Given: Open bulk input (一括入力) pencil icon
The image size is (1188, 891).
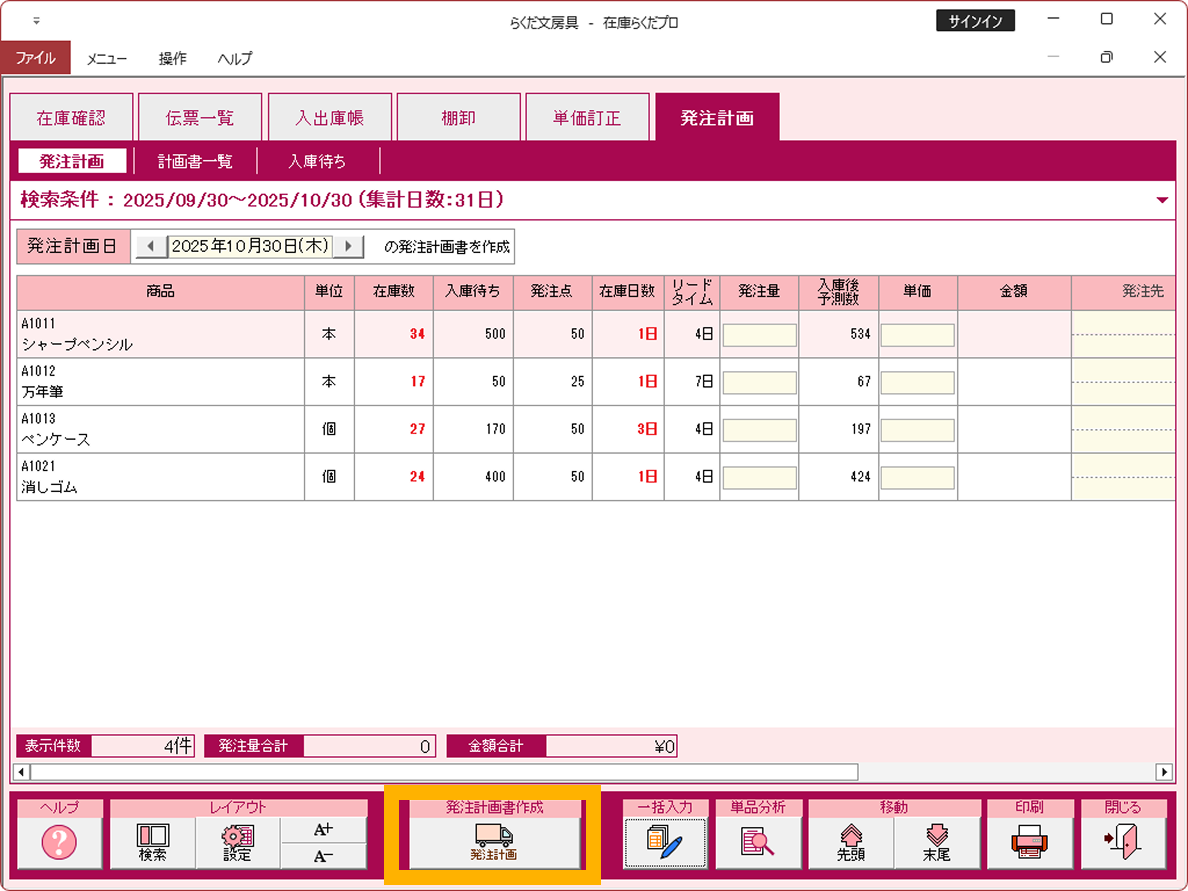Looking at the screenshot, I should tap(665, 843).
